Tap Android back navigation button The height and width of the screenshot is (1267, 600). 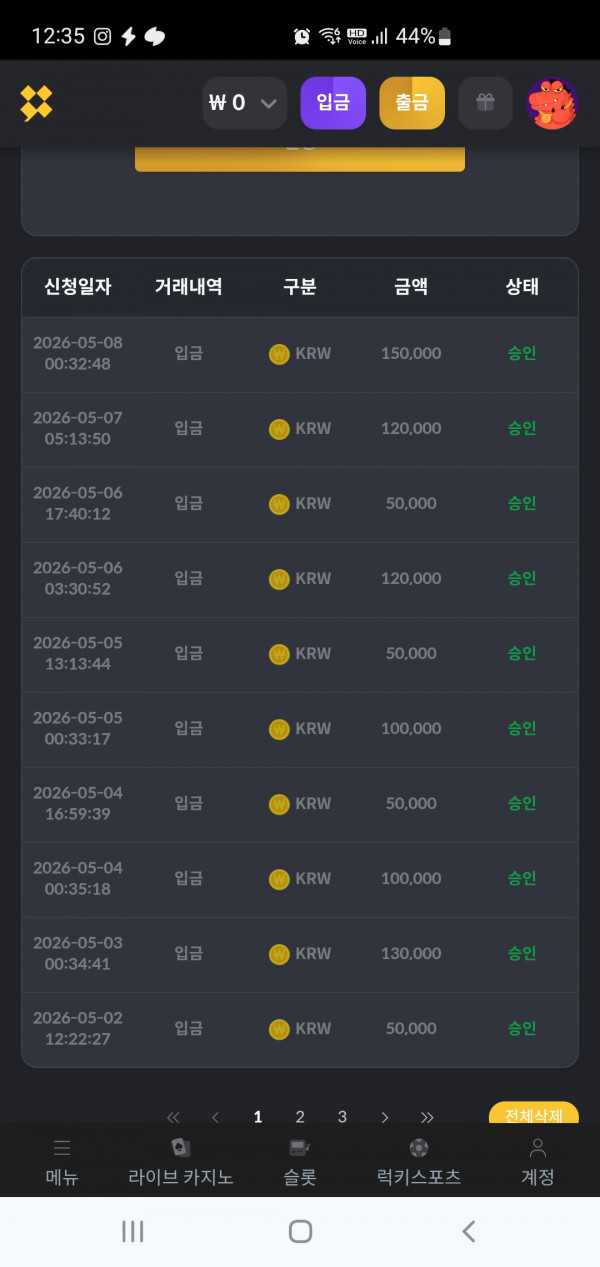coord(468,1231)
